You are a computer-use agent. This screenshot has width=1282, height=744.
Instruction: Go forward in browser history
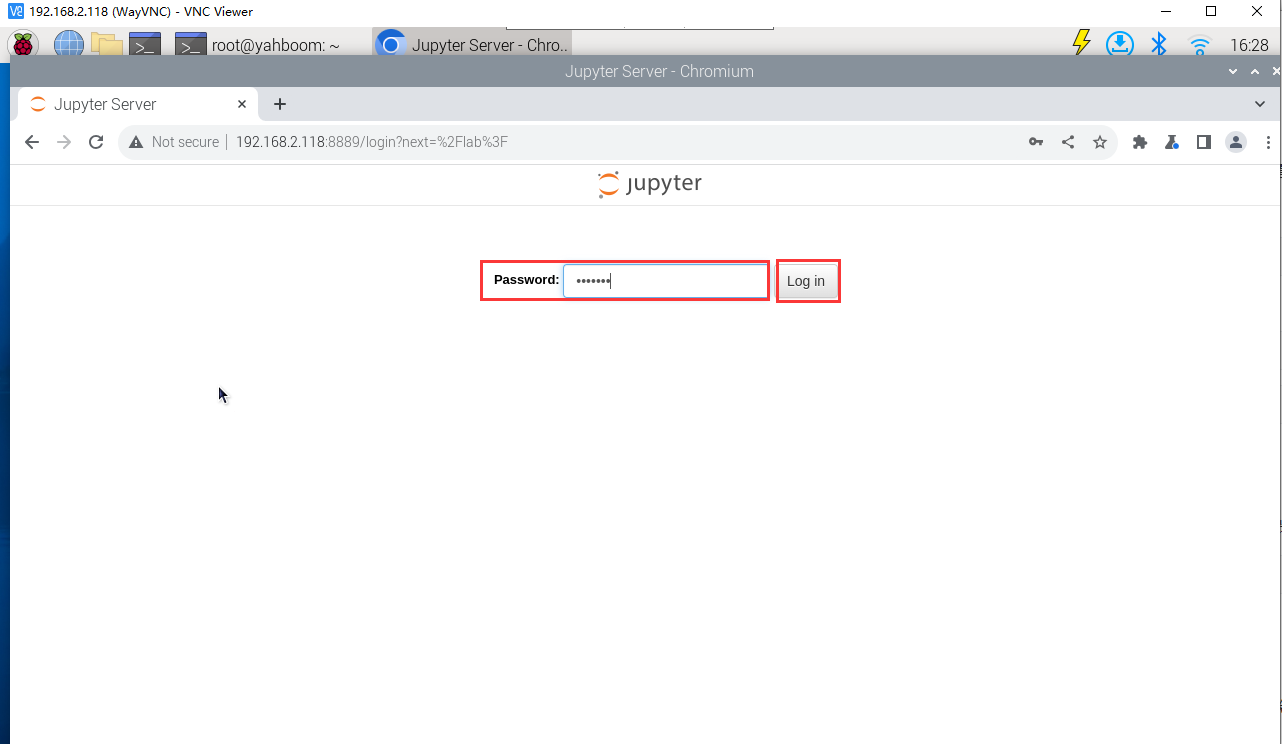click(x=64, y=142)
